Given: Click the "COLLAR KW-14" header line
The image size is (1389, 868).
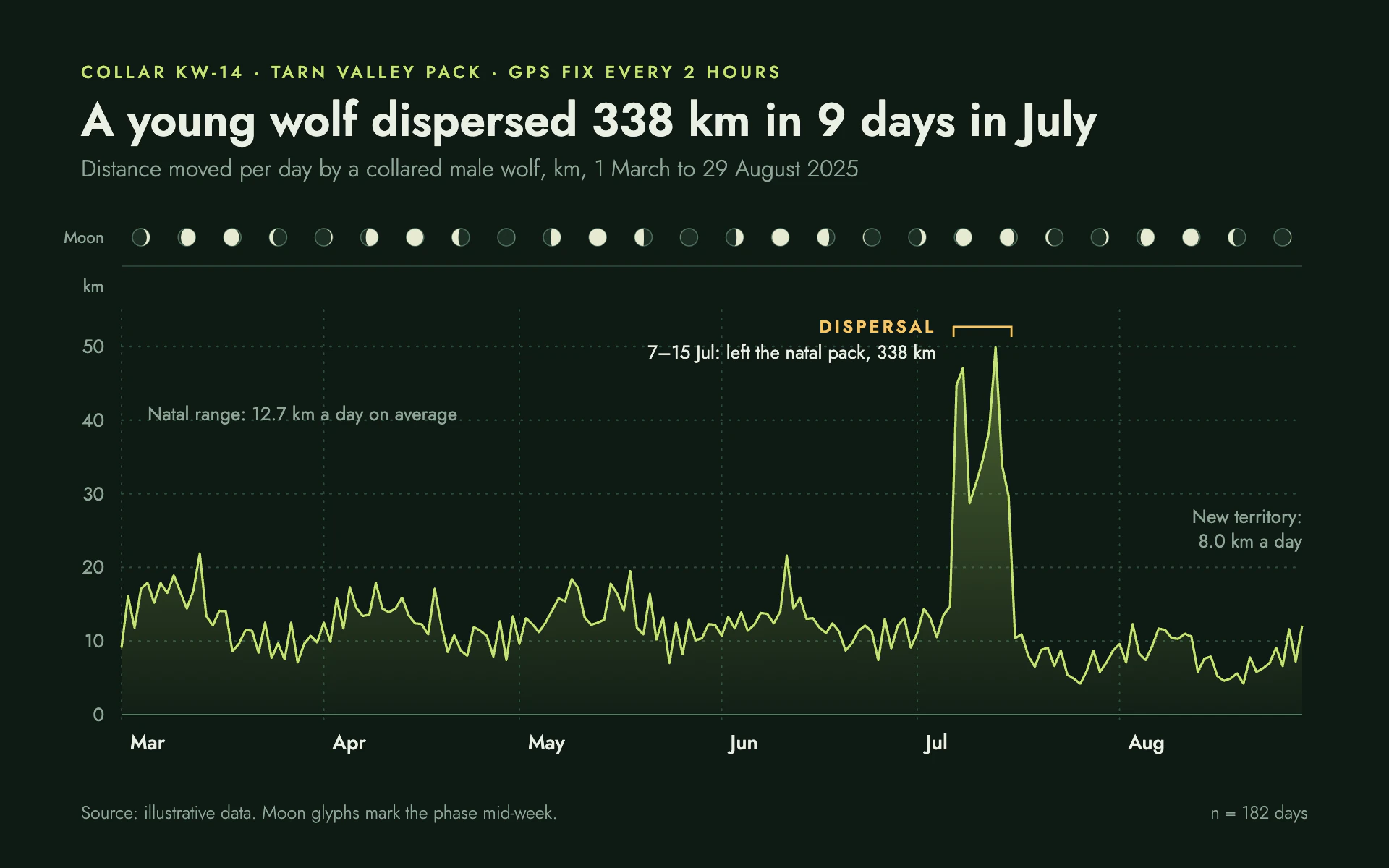Looking at the screenshot, I should 431,72.
